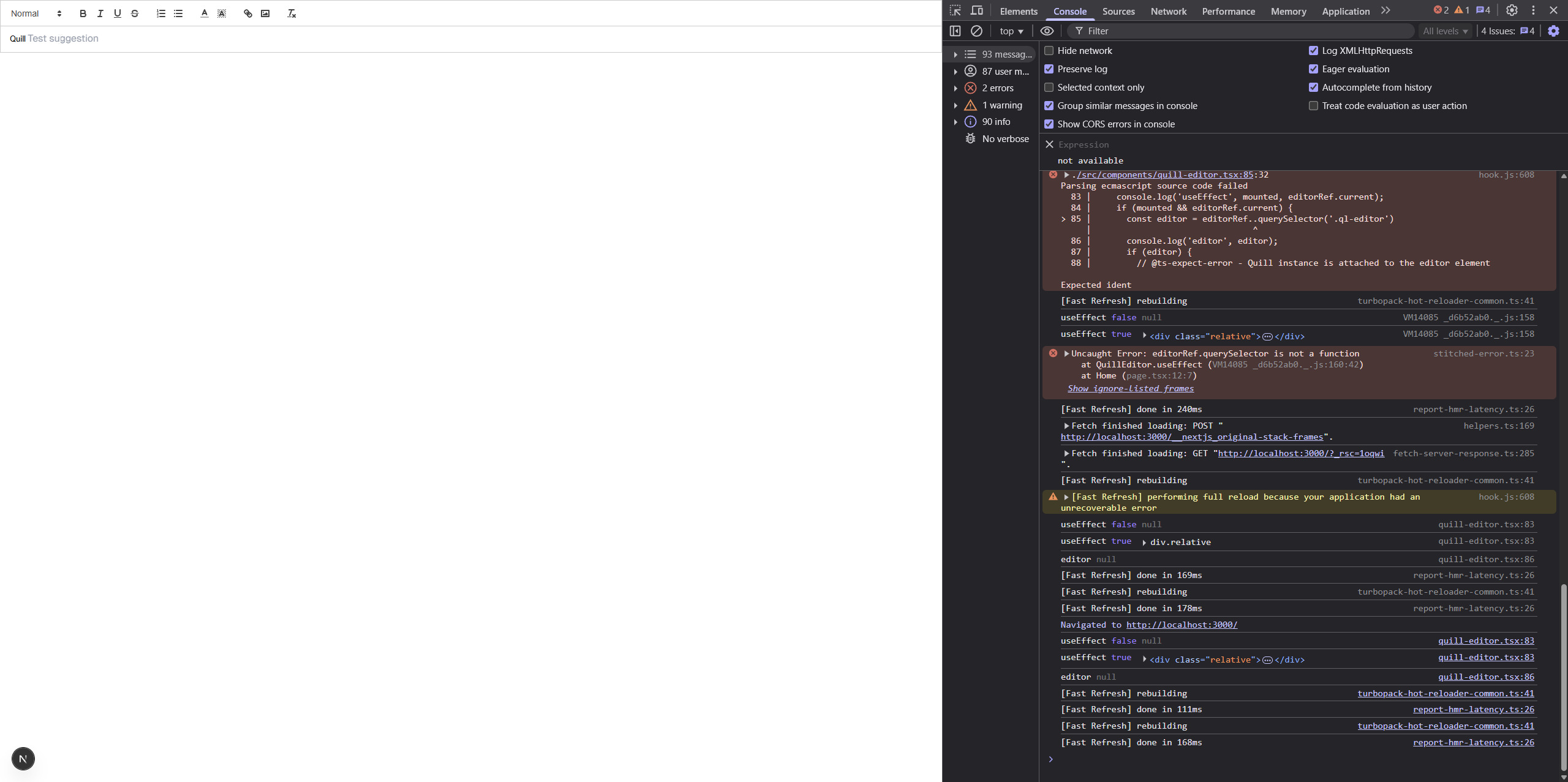Open the Quill background color picker

(222, 13)
